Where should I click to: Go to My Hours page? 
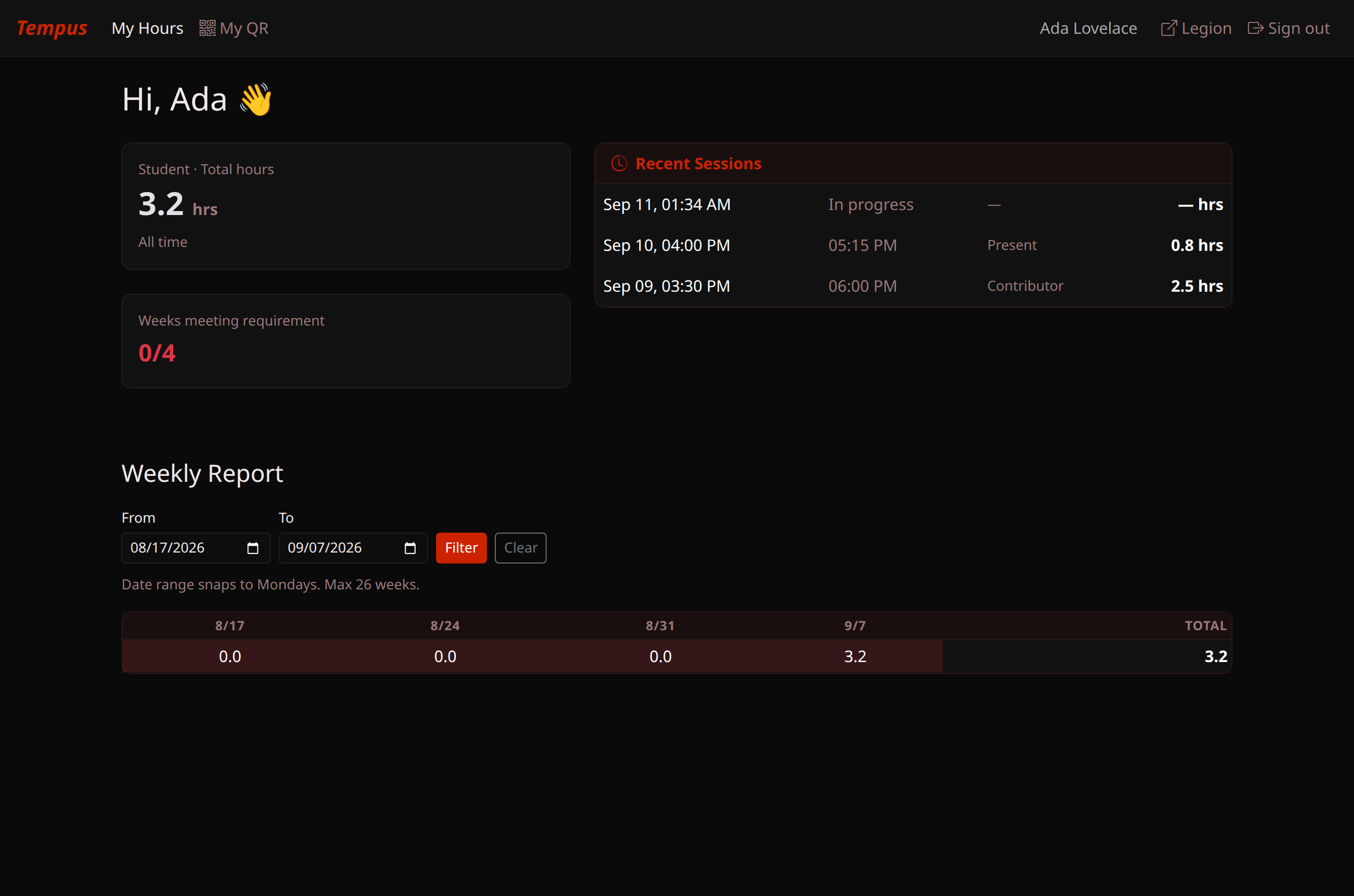click(147, 28)
